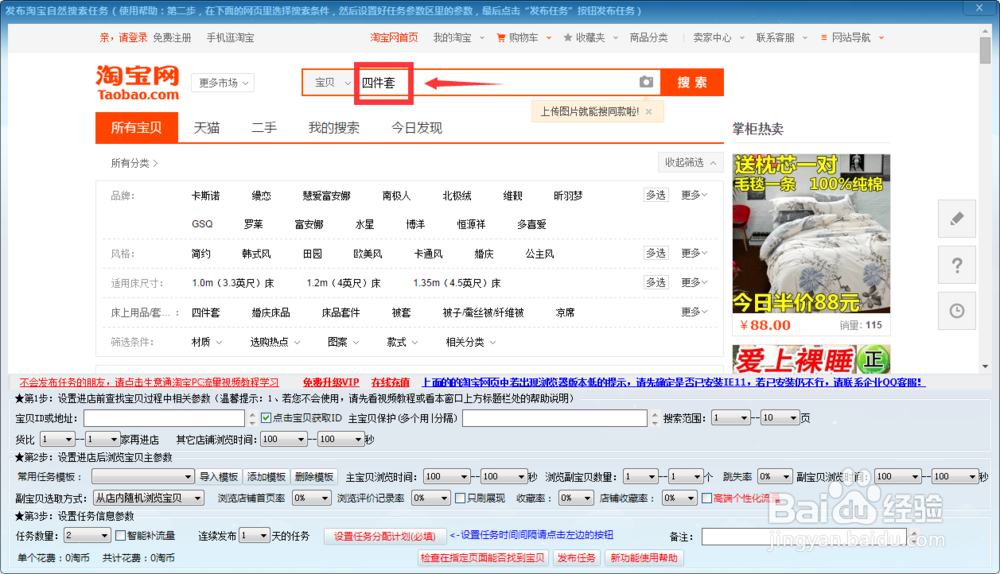Viewport: 1000px width, 574px height.
Task: Enable the 智能补流量 checkbox
Action: pyautogui.click(x=120, y=536)
